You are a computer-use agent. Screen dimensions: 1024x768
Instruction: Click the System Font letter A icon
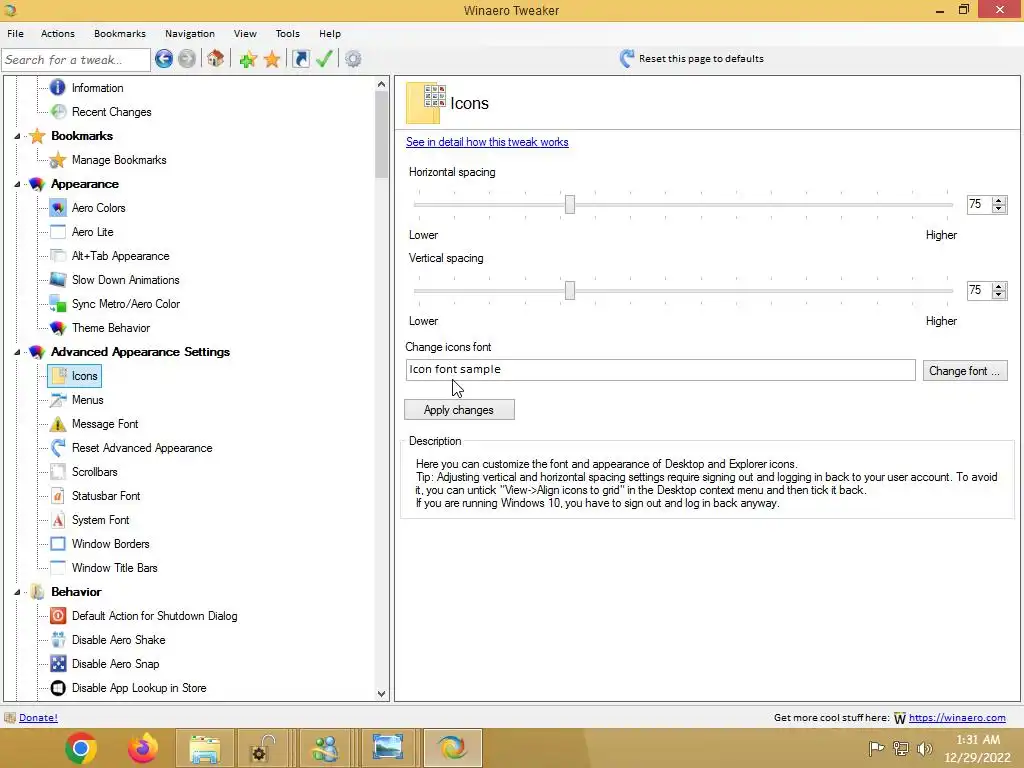pos(57,520)
